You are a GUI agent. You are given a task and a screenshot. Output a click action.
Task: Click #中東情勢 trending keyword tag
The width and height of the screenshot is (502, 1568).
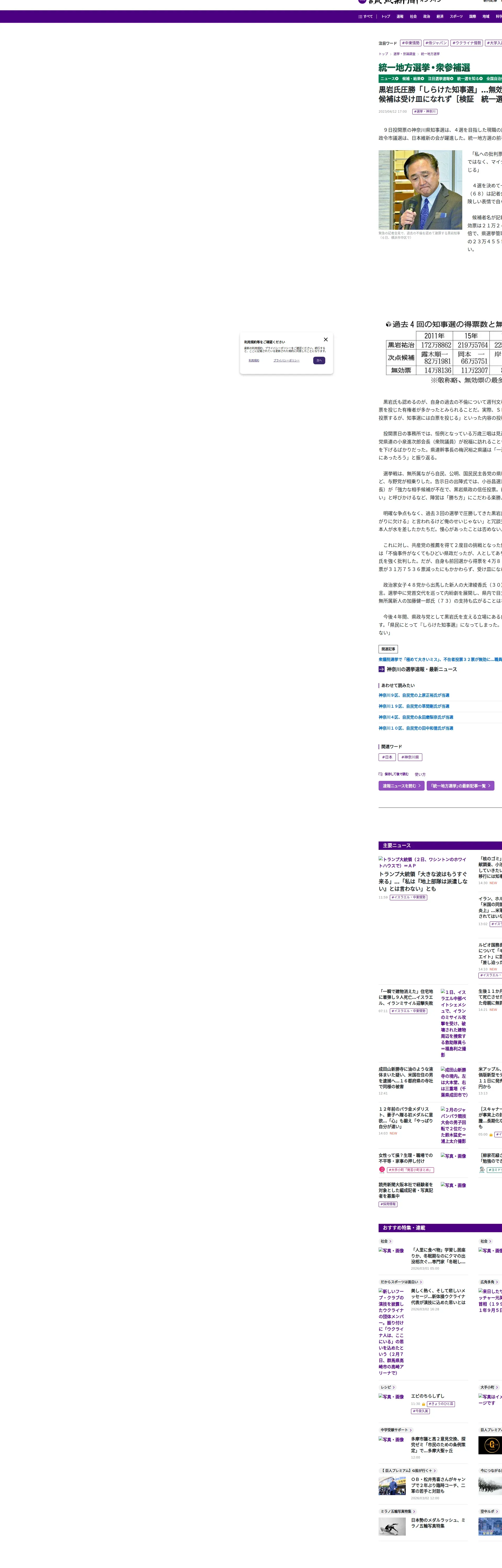tap(410, 43)
